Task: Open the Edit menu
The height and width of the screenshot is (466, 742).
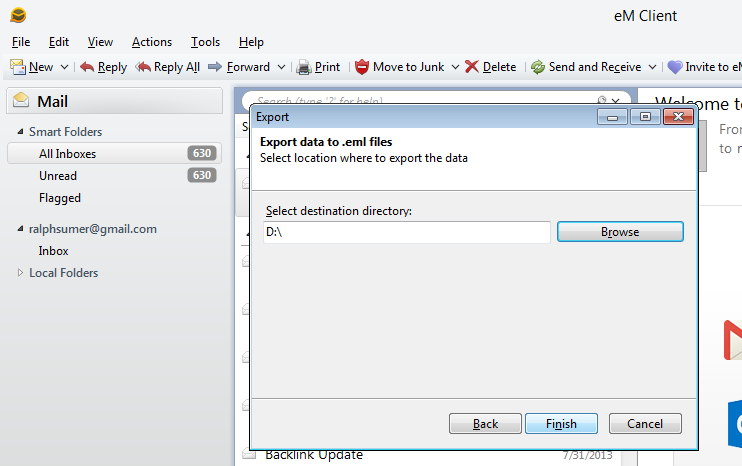Action: coord(59,42)
